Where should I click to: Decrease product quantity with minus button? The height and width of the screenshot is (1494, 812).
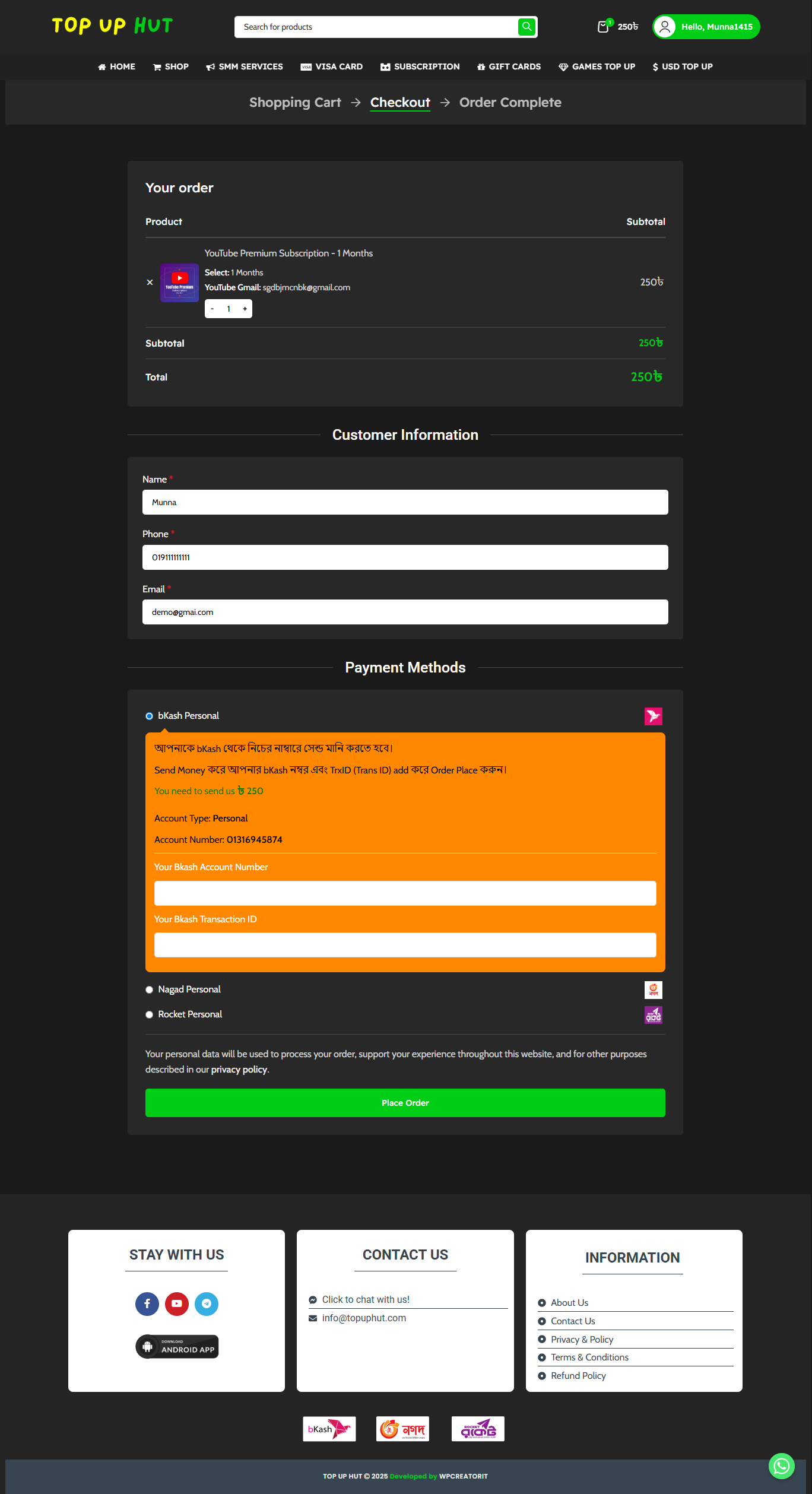click(212, 309)
